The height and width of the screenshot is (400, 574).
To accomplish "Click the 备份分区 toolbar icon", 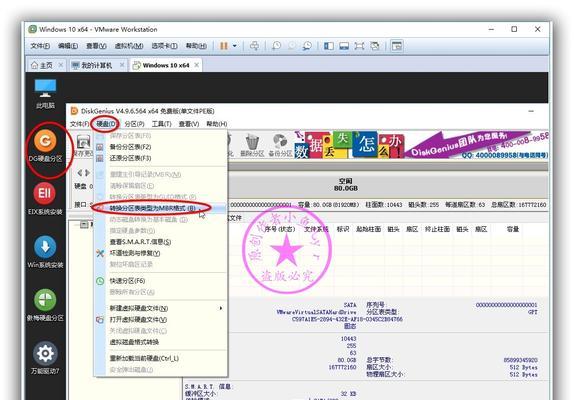I will coord(280,146).
